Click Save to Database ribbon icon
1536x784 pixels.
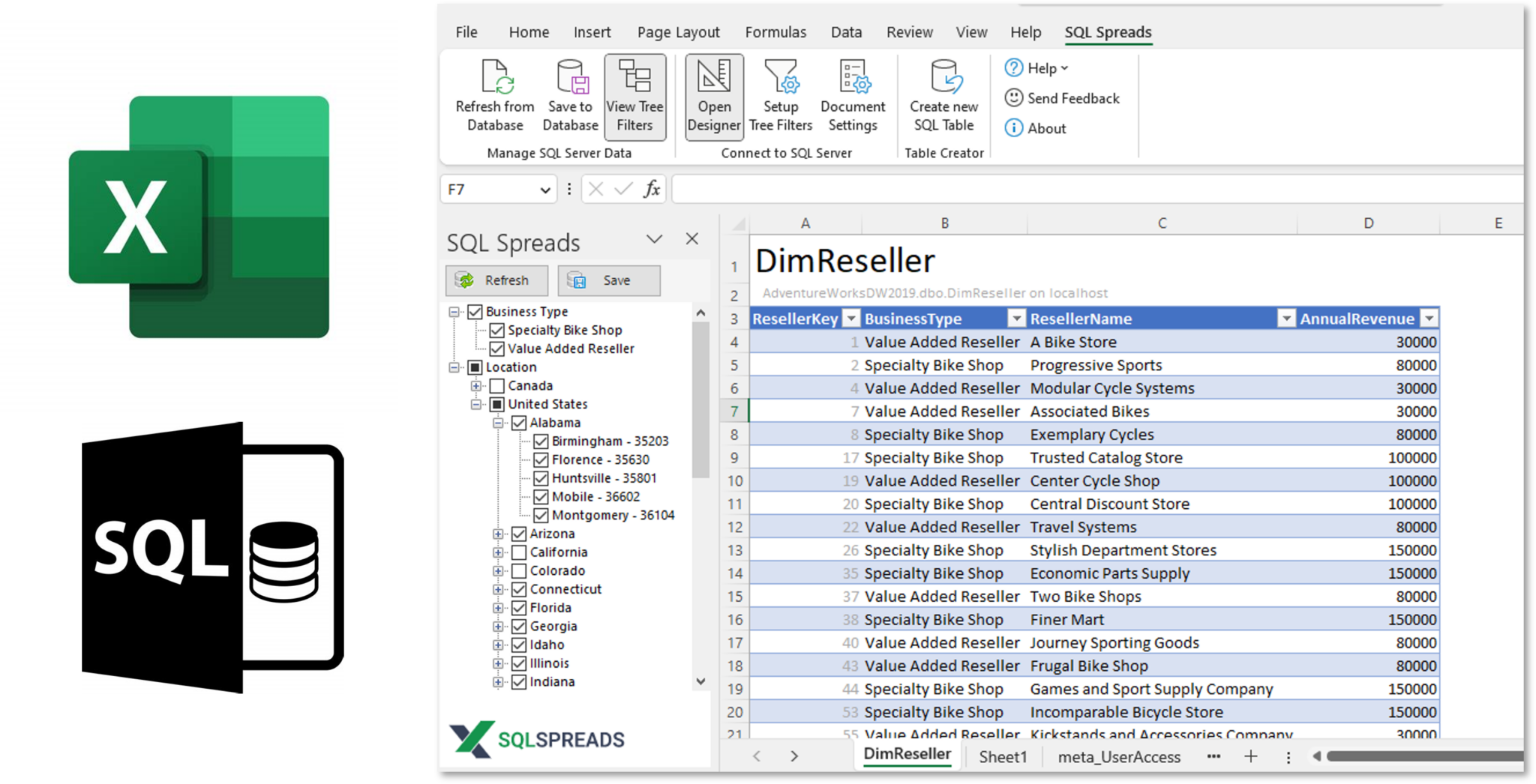point(570,96)
